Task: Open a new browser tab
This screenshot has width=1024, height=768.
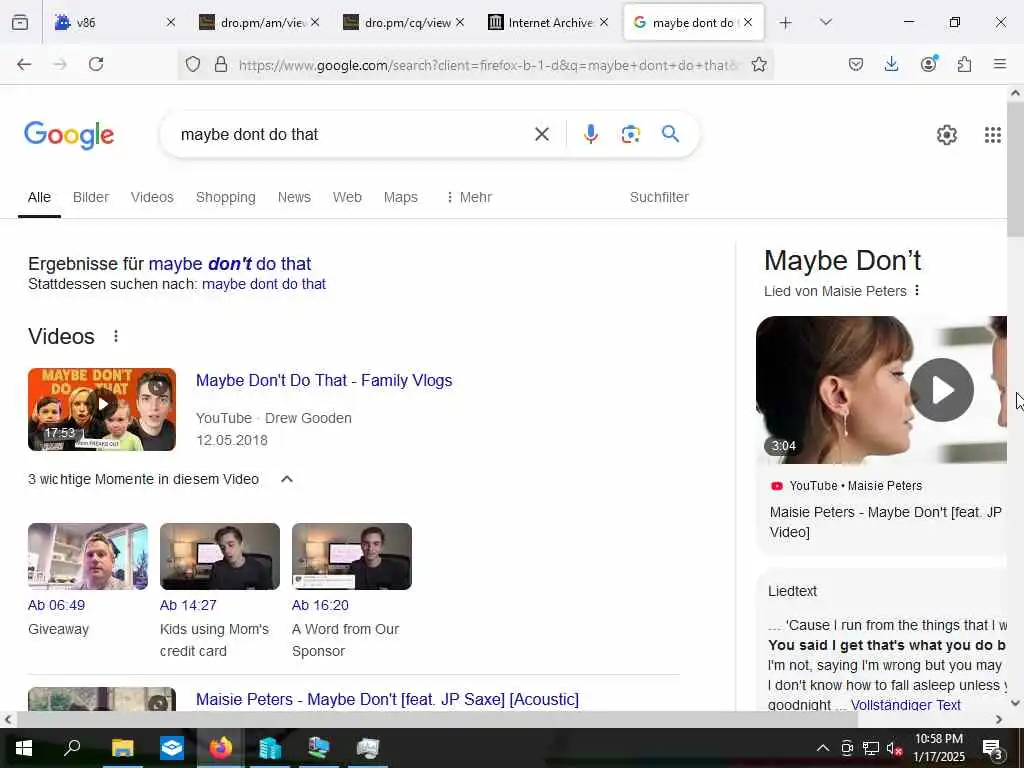Action: (x=786, y=22)
